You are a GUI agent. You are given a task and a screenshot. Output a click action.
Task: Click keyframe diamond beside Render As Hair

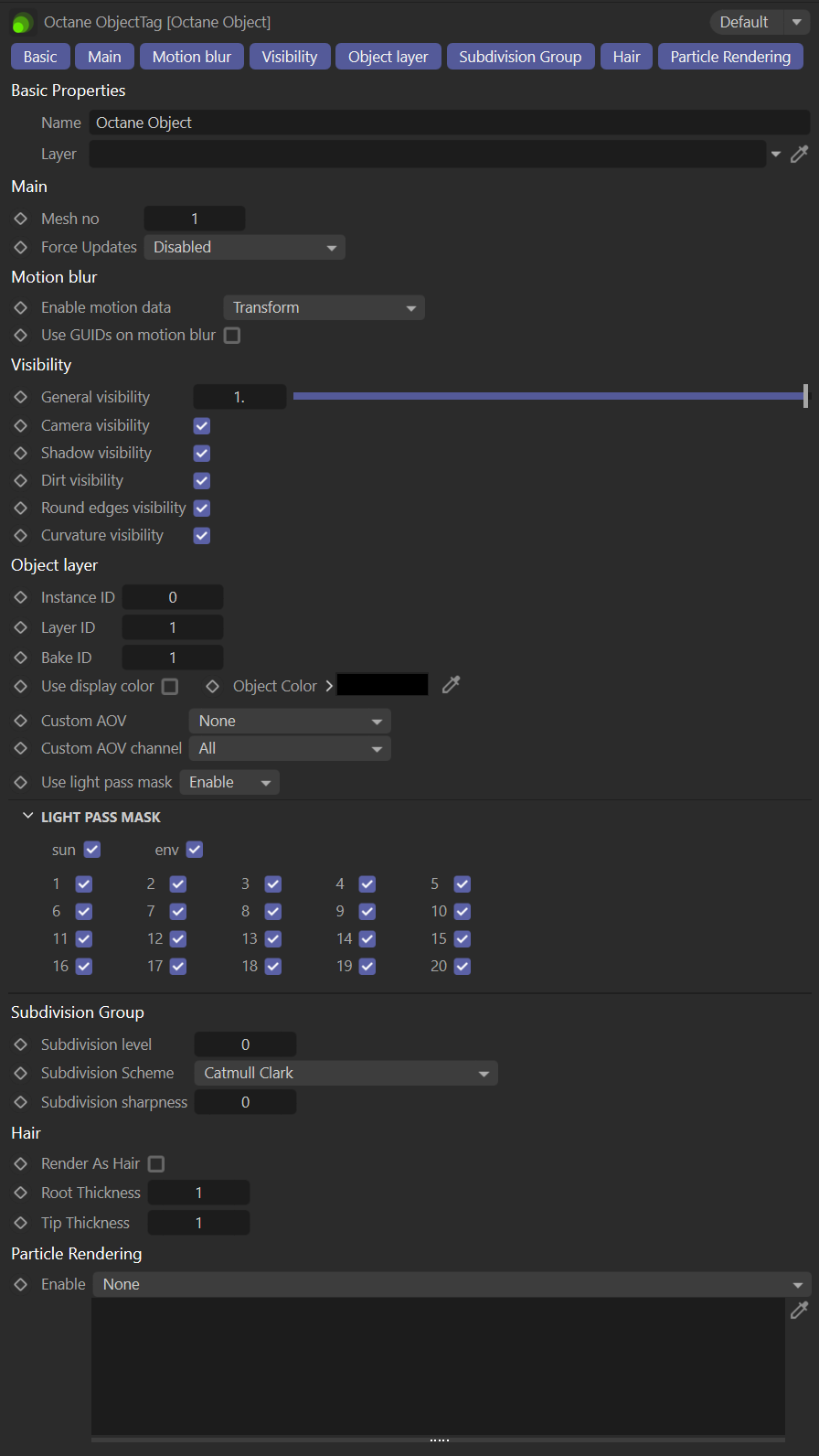point(21,1163)
